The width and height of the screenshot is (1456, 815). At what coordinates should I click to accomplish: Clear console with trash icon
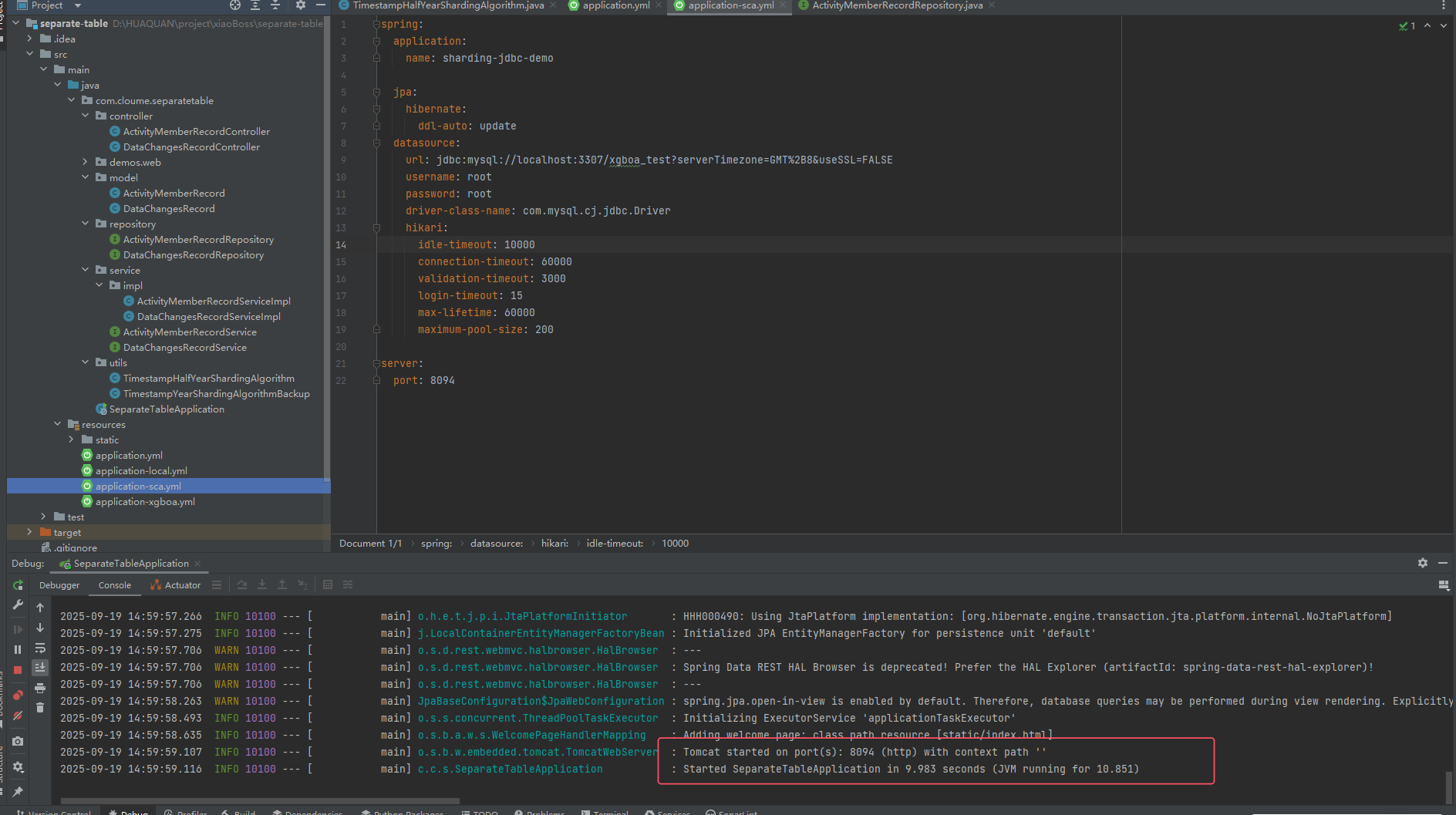click(40, 707)
